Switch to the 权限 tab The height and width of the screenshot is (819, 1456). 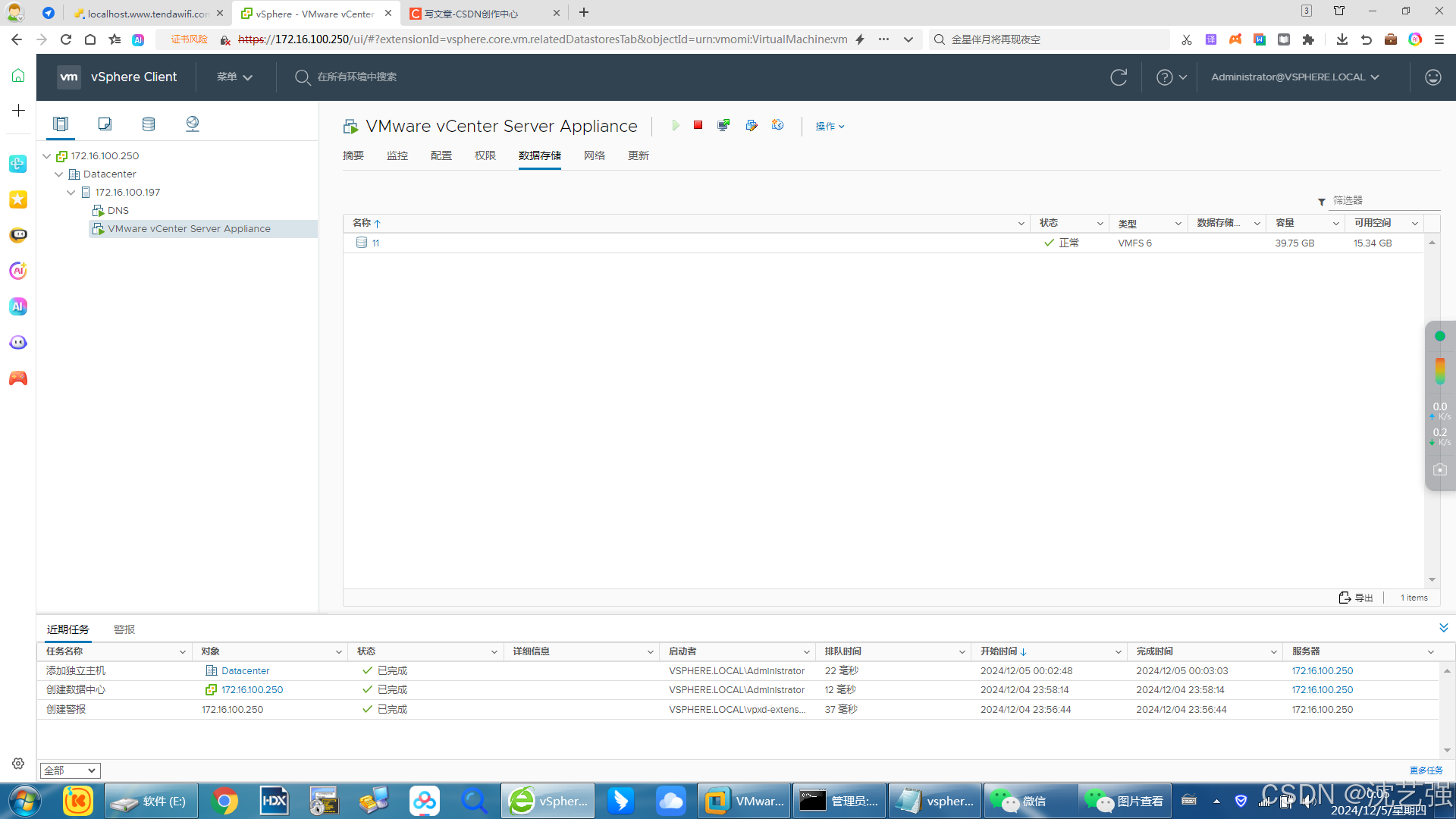point(485,155)
